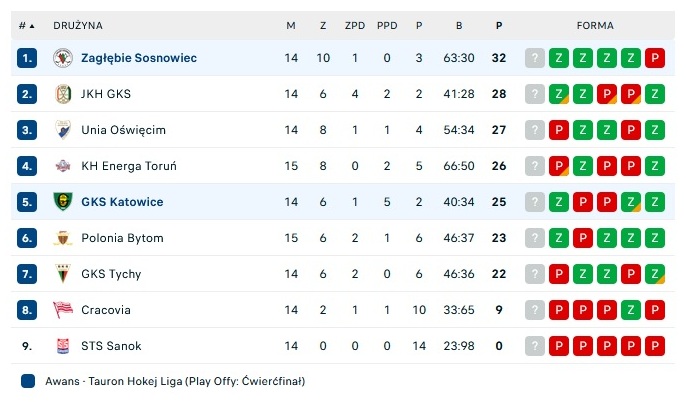Sort by the DRUŻYNA column header
Image resolution: width=686 pixels, height=402 pixels.
(x=77, y=25)
